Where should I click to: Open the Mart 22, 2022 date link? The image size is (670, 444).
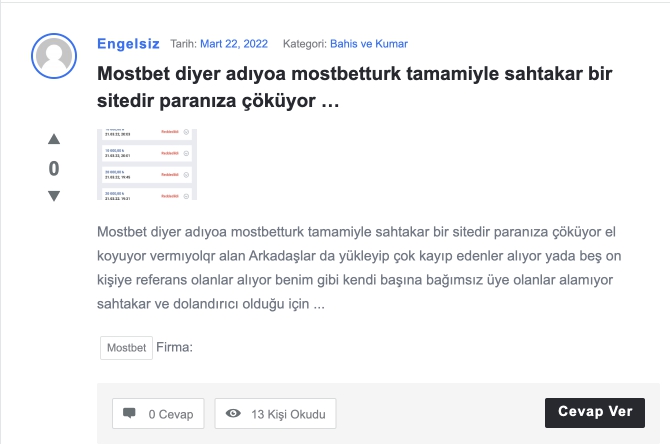coord(234,44)
